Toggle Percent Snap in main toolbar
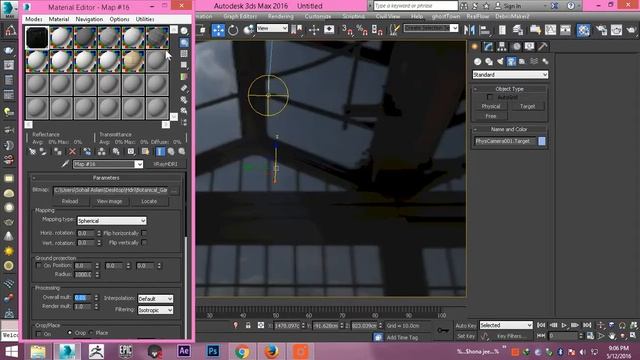This screenshot has height=360, width=640. (362, 29)
